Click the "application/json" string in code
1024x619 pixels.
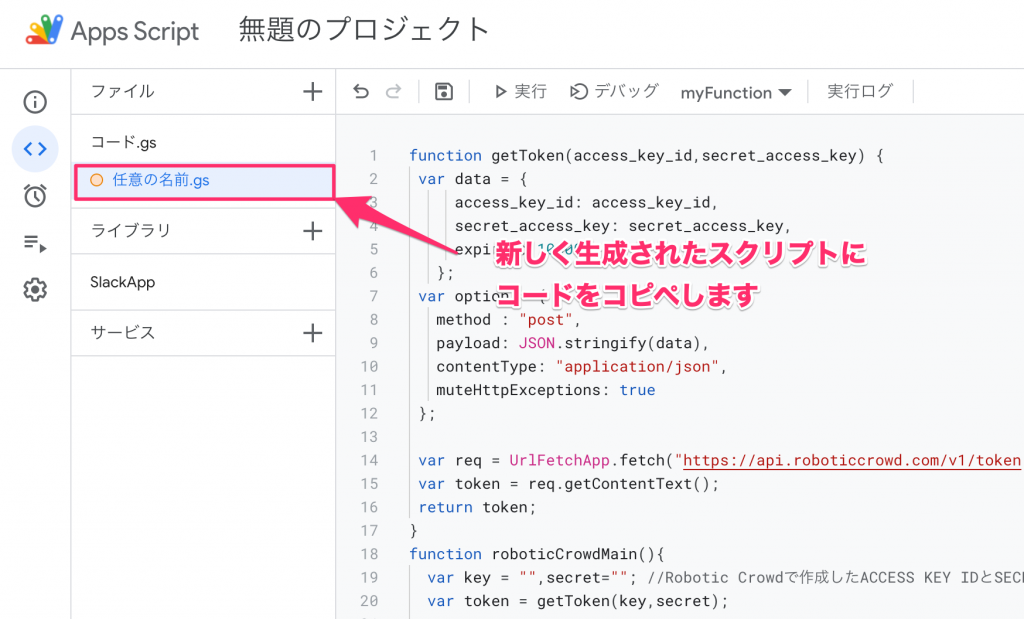pos(637,366)
